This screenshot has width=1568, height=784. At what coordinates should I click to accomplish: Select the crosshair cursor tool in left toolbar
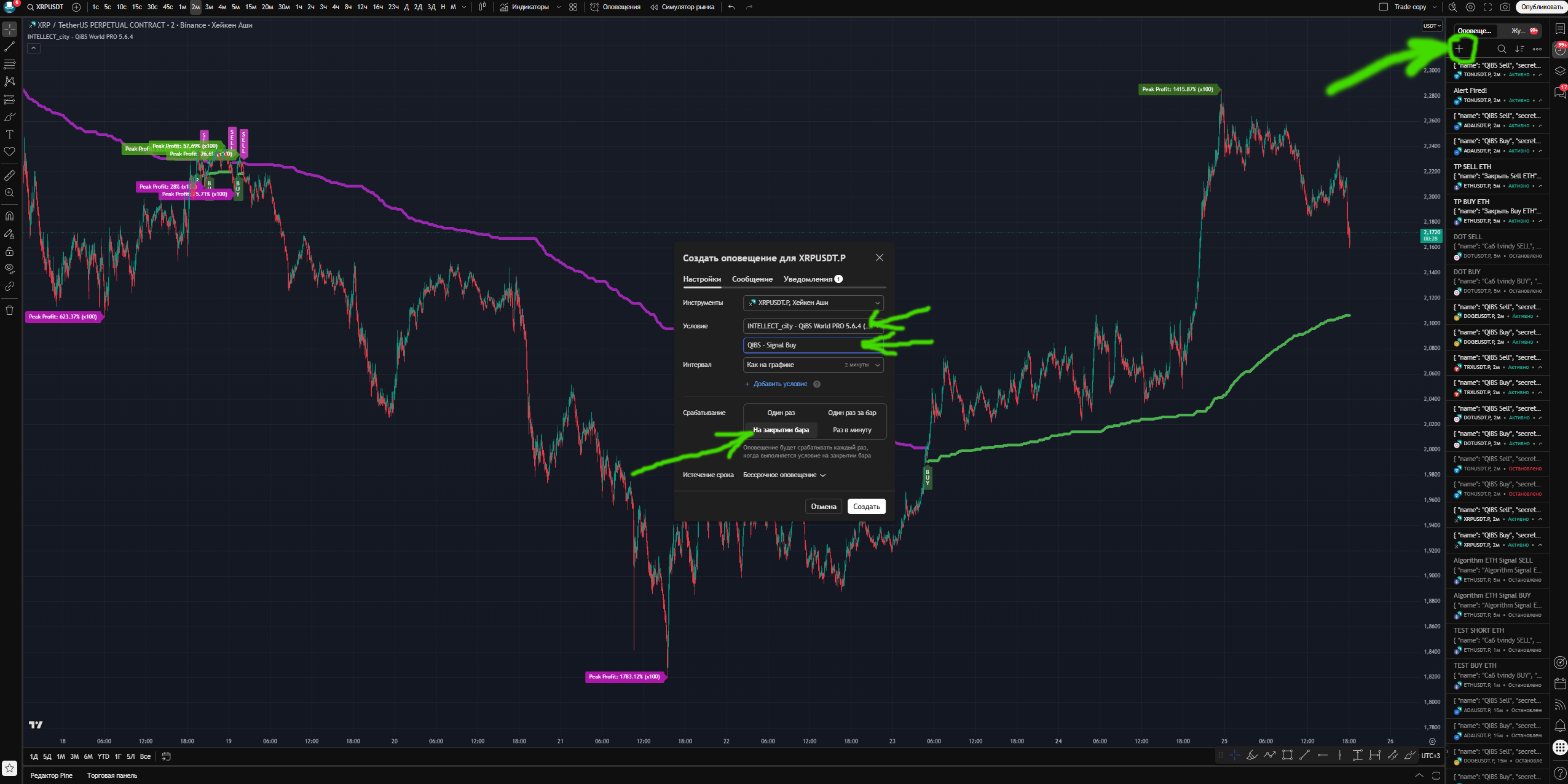click(10, 29)
